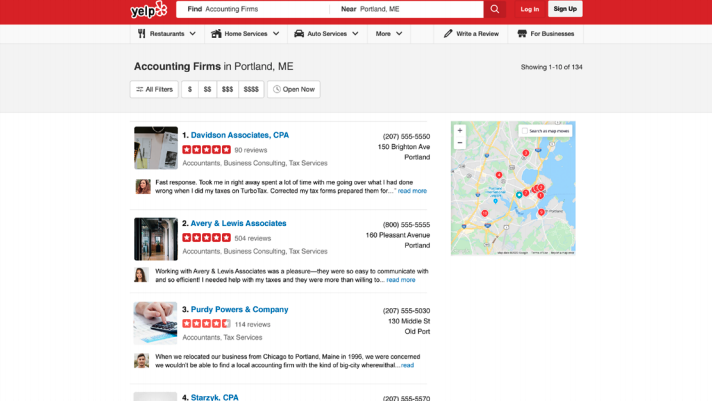The image size is (712, 401).
Task: Zoom out on the map
Action: [x=460, y=143]
